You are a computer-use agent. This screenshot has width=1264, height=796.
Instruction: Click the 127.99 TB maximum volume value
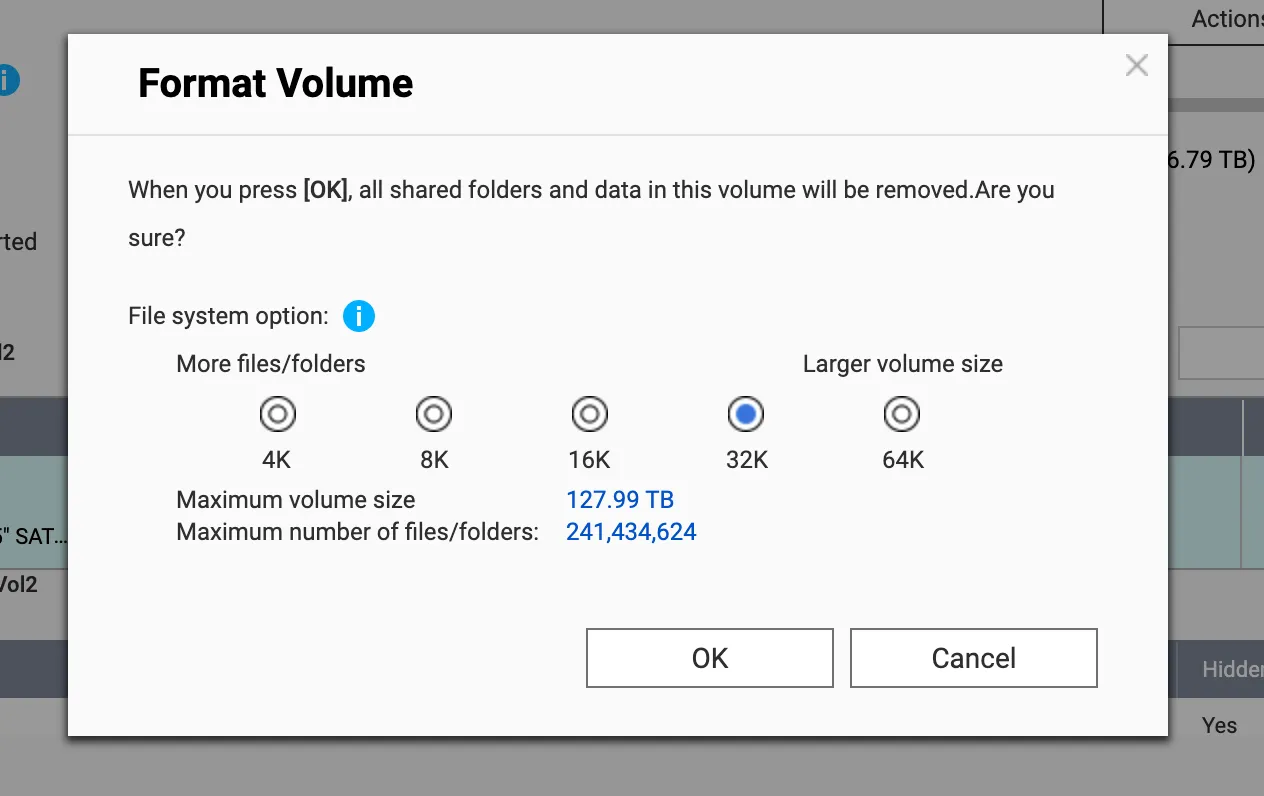tap(620, 500)
